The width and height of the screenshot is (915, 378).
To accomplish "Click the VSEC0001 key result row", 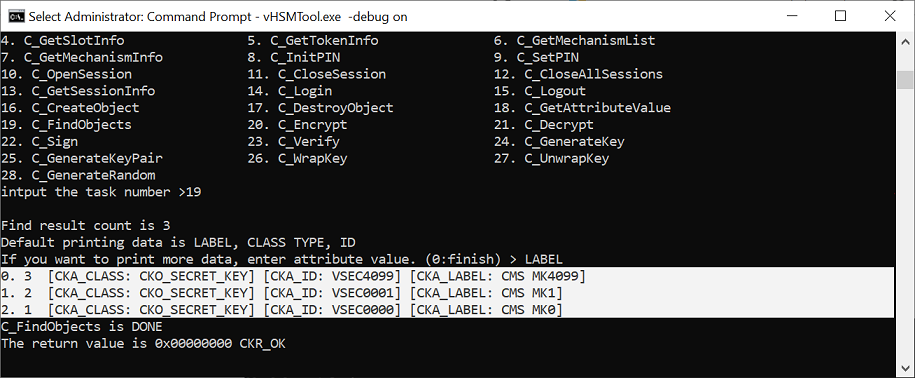I will [x=282, y=293].
